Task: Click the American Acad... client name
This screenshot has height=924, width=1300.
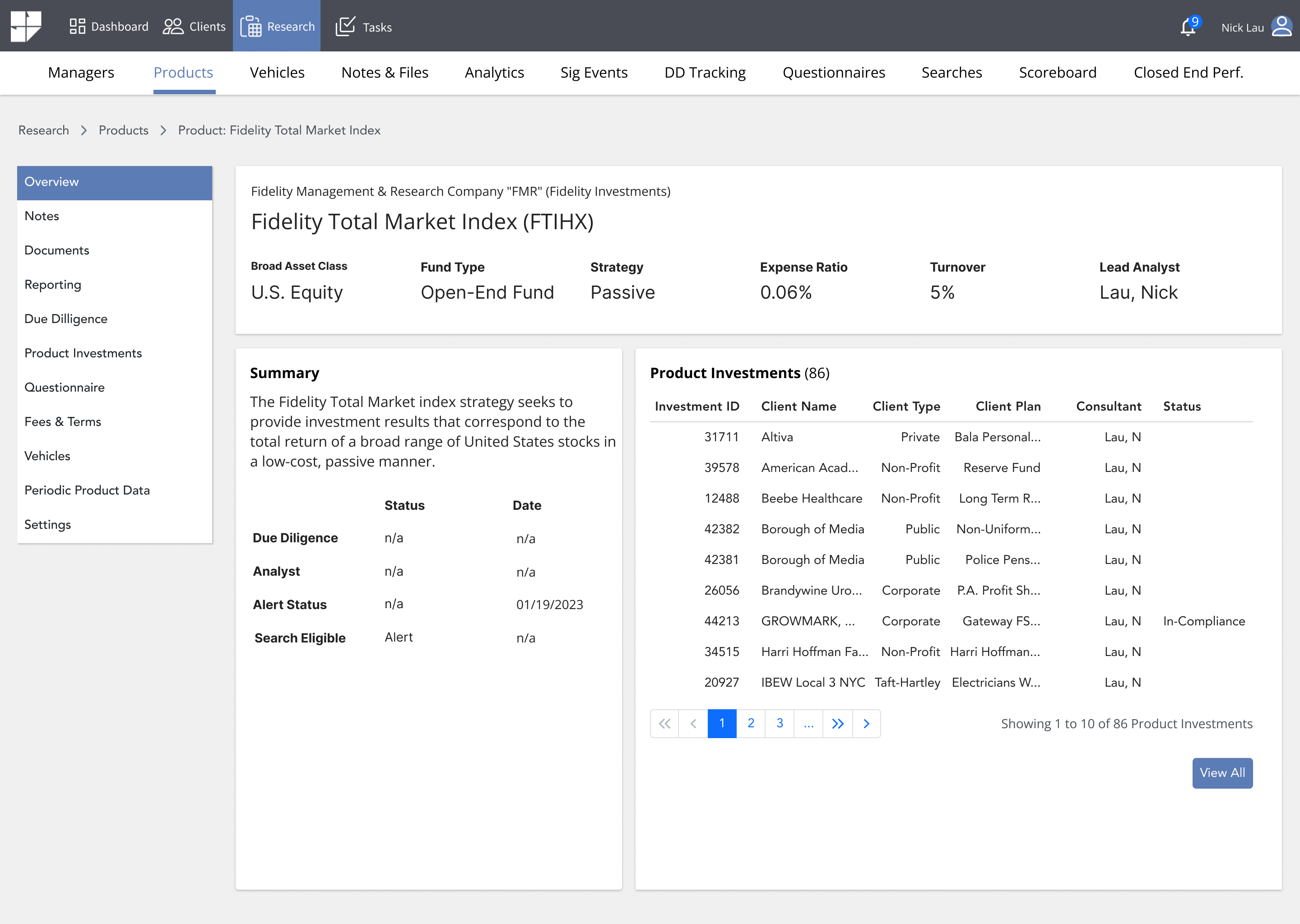Action: click(809, 468)
